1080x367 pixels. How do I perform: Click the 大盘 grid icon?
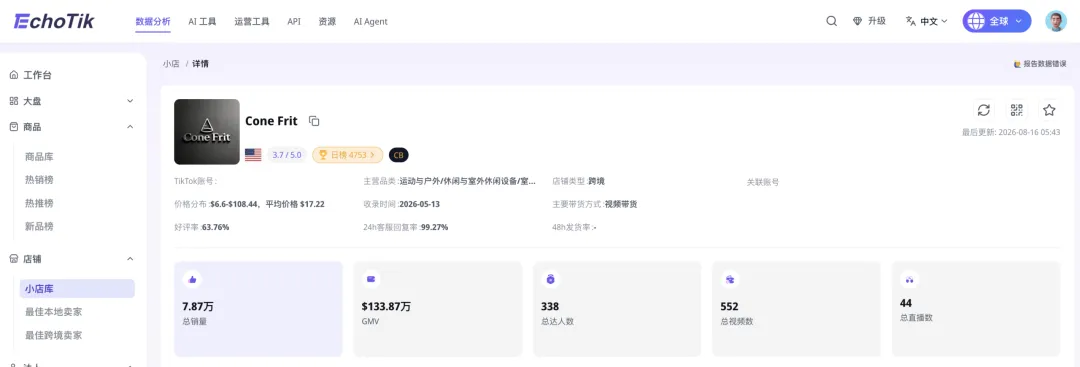tap(14, 101)
